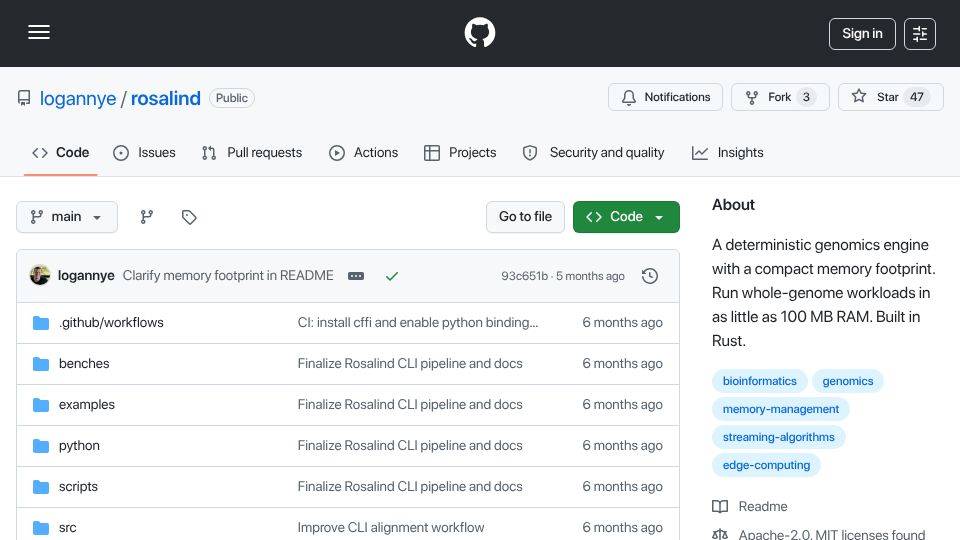Select the genomics topic tag

pyautogui.click(x=847, y=381)
